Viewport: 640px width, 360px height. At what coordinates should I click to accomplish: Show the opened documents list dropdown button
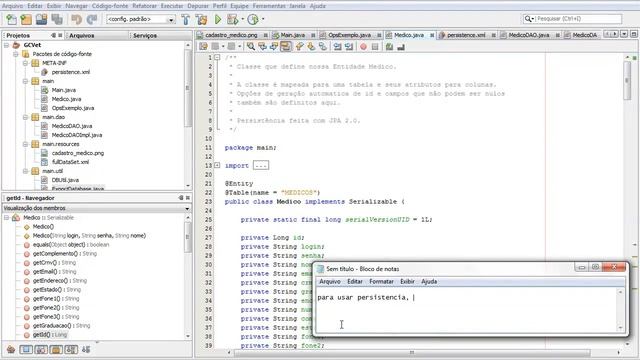pyautogui.click(x=624, y=34)
